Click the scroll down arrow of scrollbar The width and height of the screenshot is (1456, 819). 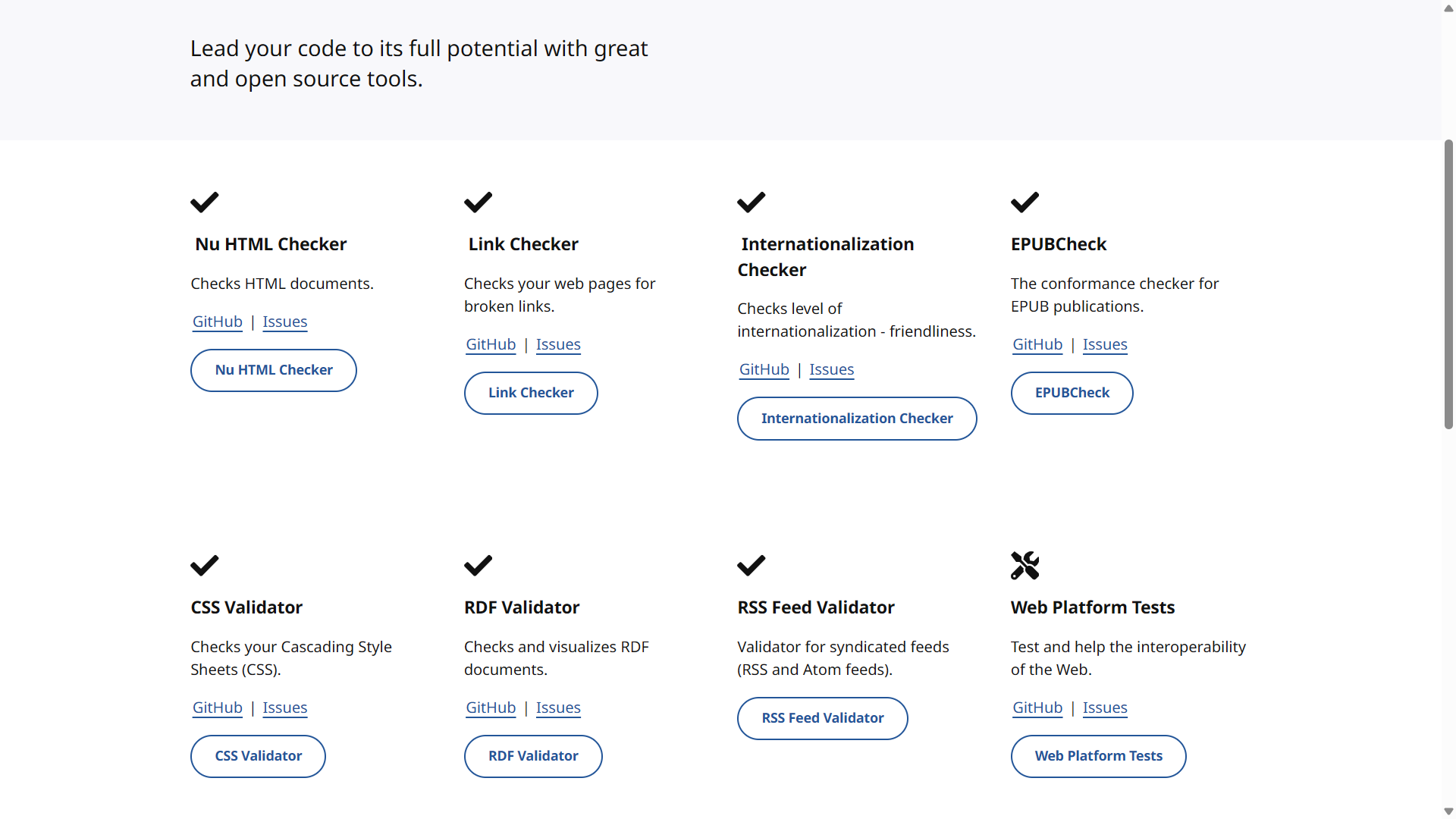pos(1448,811)
